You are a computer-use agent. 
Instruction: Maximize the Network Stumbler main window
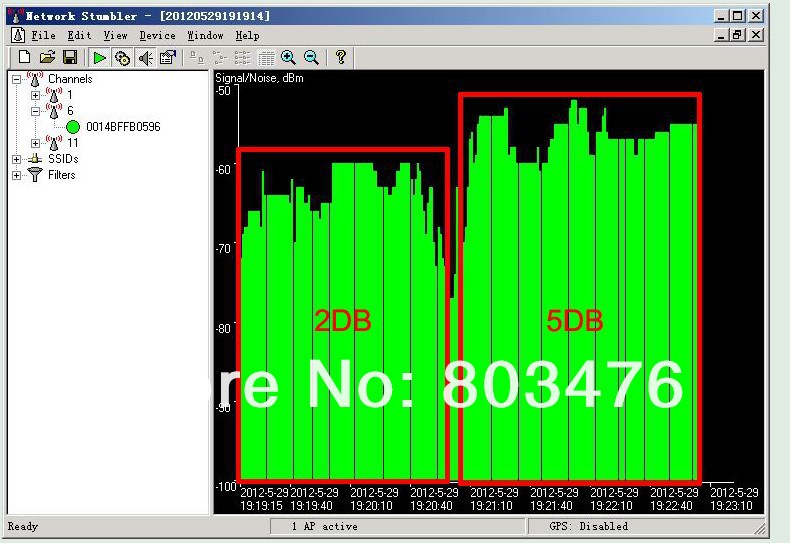click(738, 16)
